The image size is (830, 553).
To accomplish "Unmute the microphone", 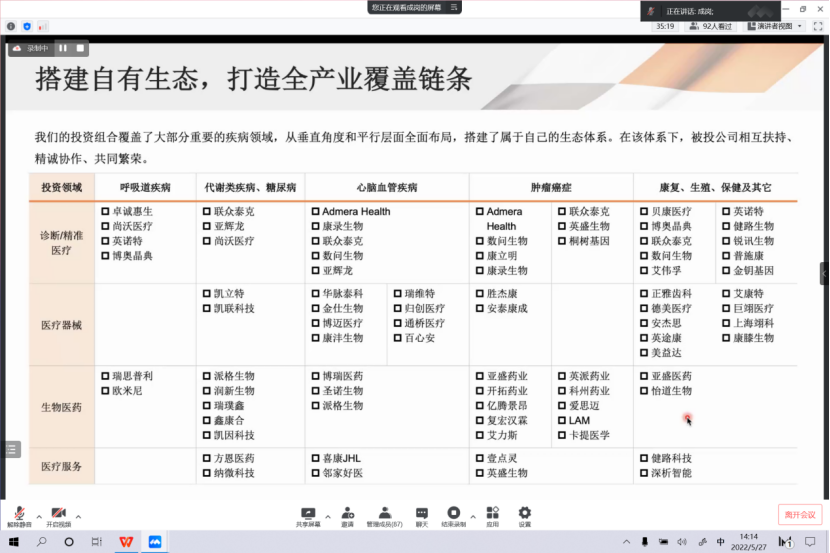I will click(19, 516).
